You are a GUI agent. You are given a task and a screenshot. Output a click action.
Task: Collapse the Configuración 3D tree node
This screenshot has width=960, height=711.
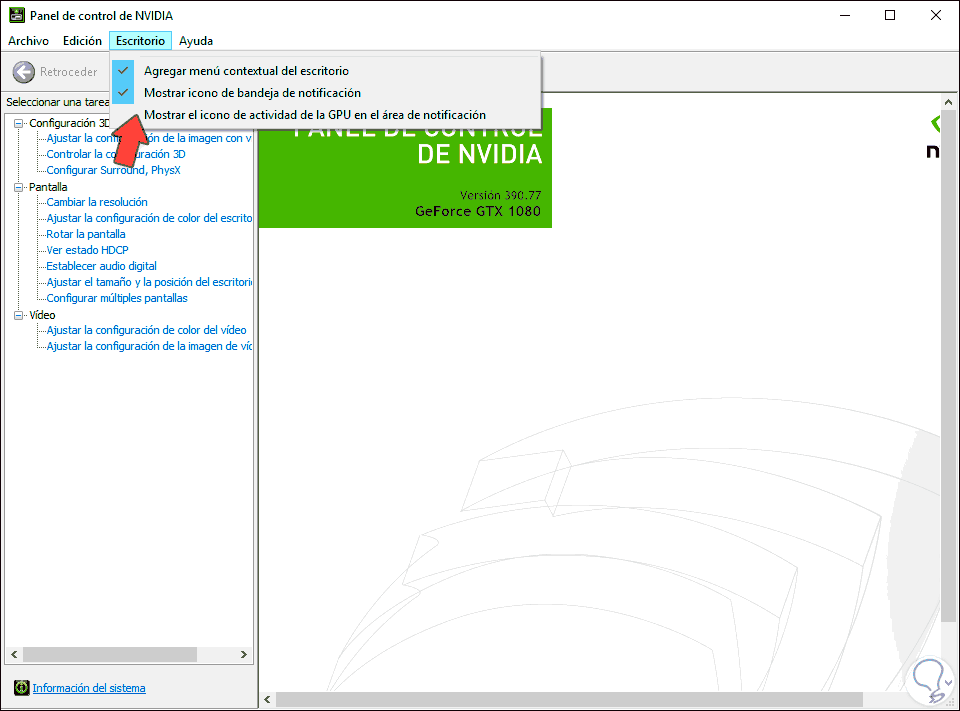tap(18, 123)
